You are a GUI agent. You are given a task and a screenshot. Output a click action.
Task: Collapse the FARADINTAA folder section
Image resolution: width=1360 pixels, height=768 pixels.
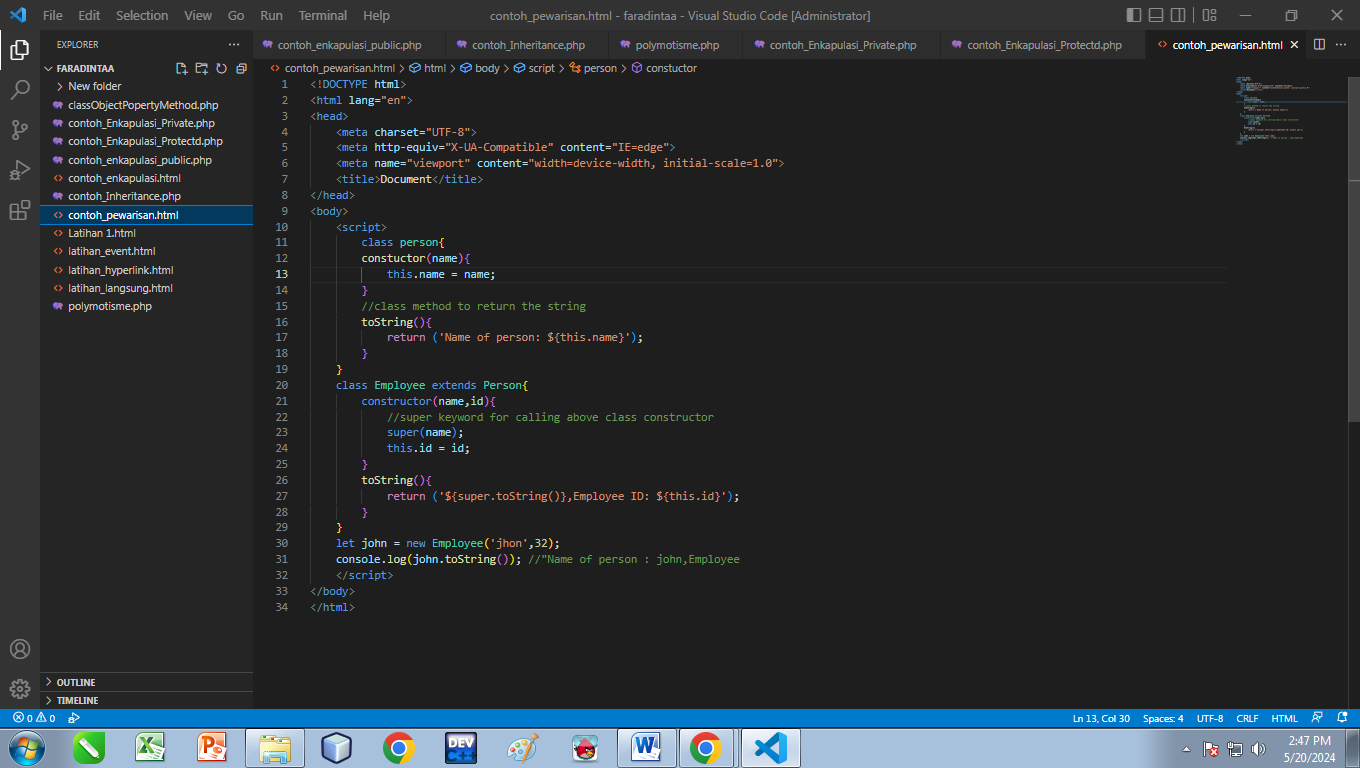[85, 68]
